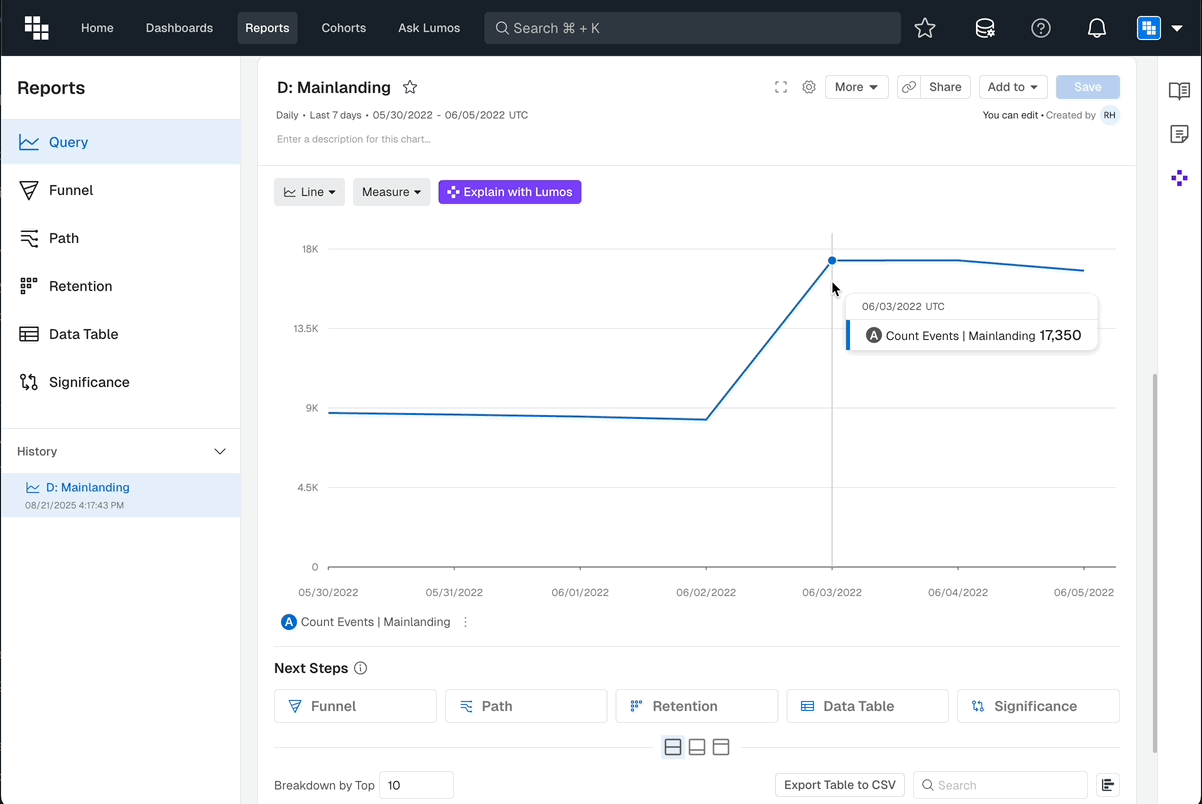Open the Measure dropdown
Viewport: 1202px width, 804px height.
[391, 192]
